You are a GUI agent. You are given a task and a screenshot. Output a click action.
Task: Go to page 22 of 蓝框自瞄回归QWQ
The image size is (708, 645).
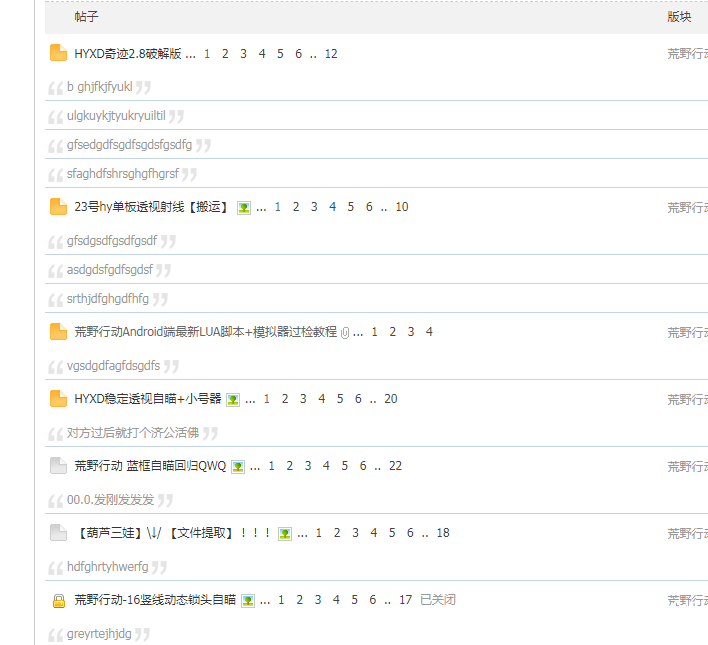pos(395,466)
